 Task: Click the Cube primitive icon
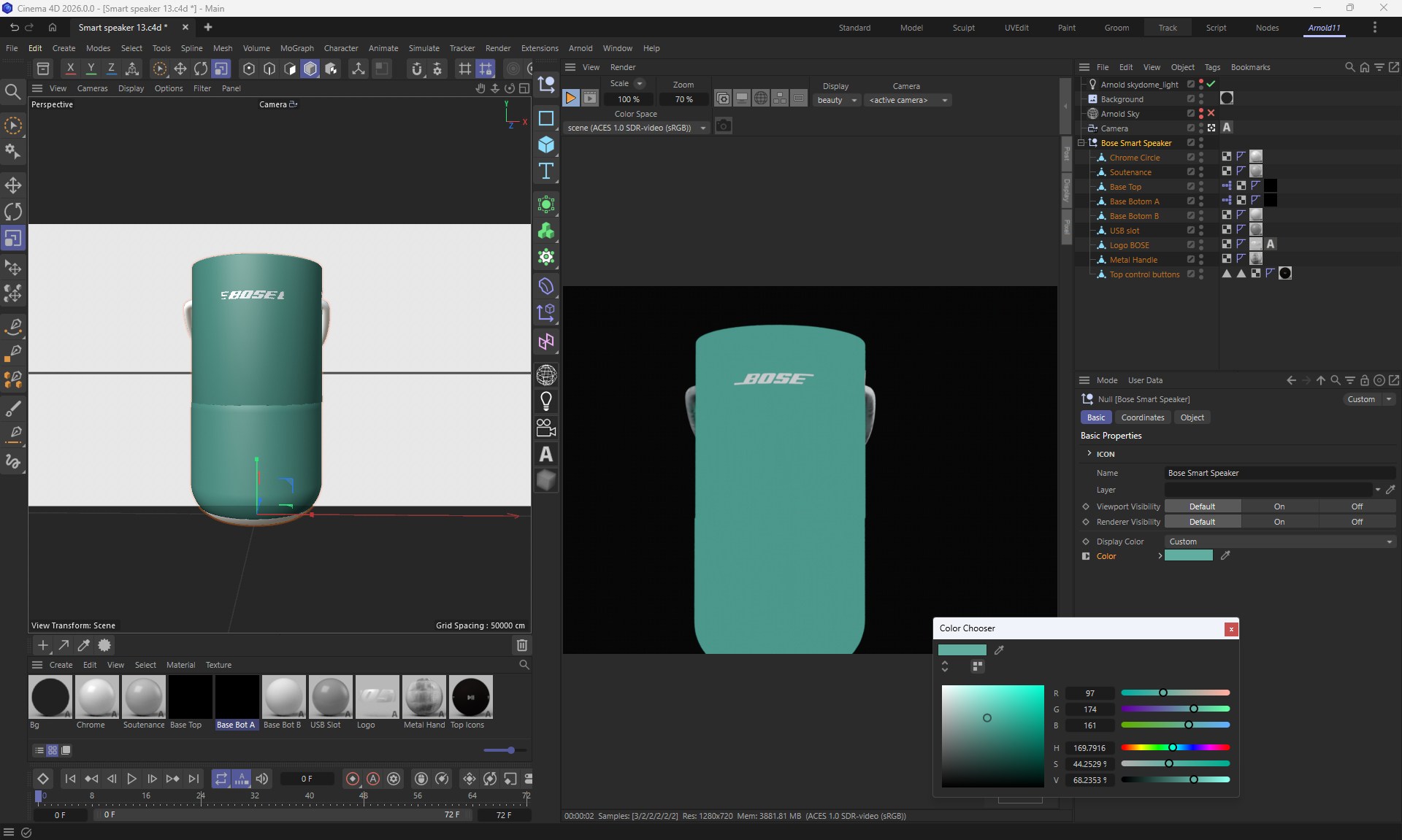coord(546,145)
